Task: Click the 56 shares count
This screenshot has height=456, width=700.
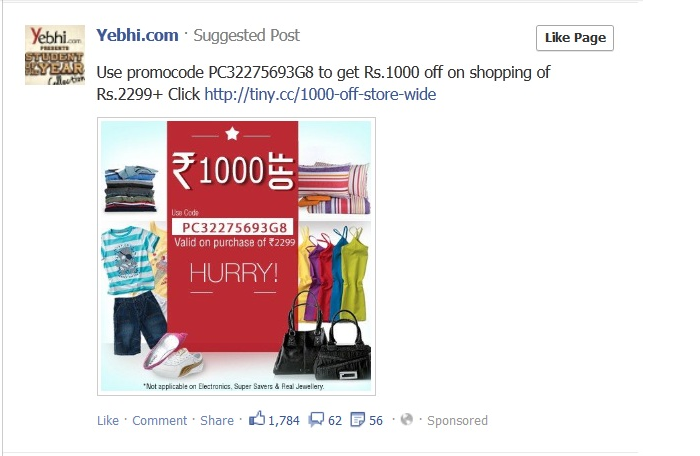Action: tap(376, 420)
